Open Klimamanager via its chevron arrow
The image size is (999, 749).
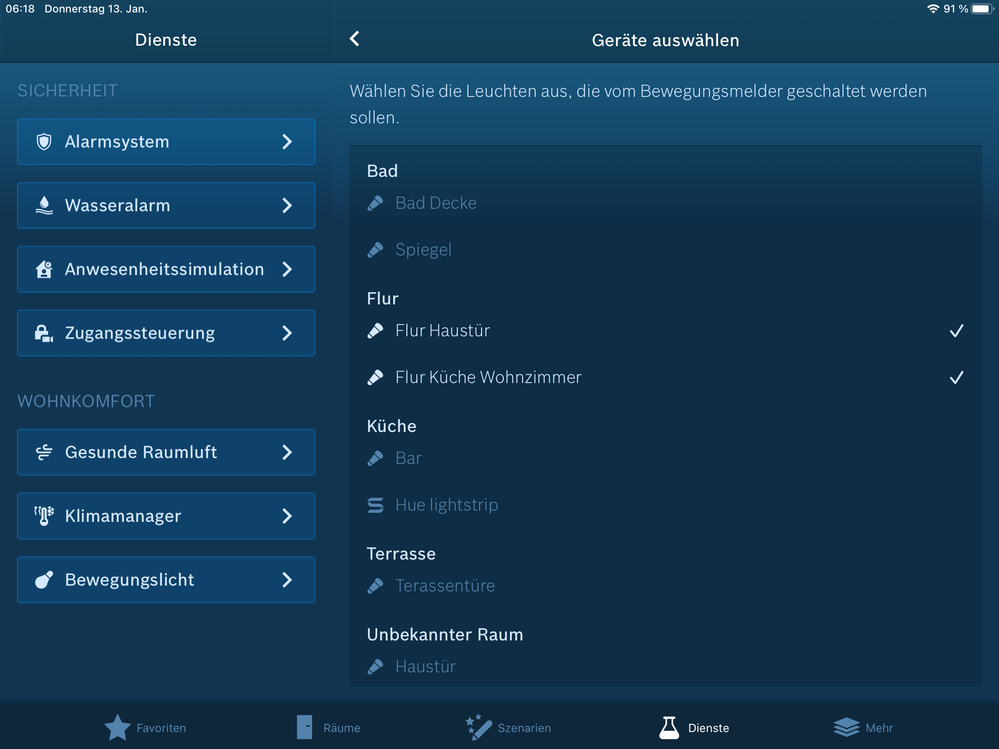287,517
